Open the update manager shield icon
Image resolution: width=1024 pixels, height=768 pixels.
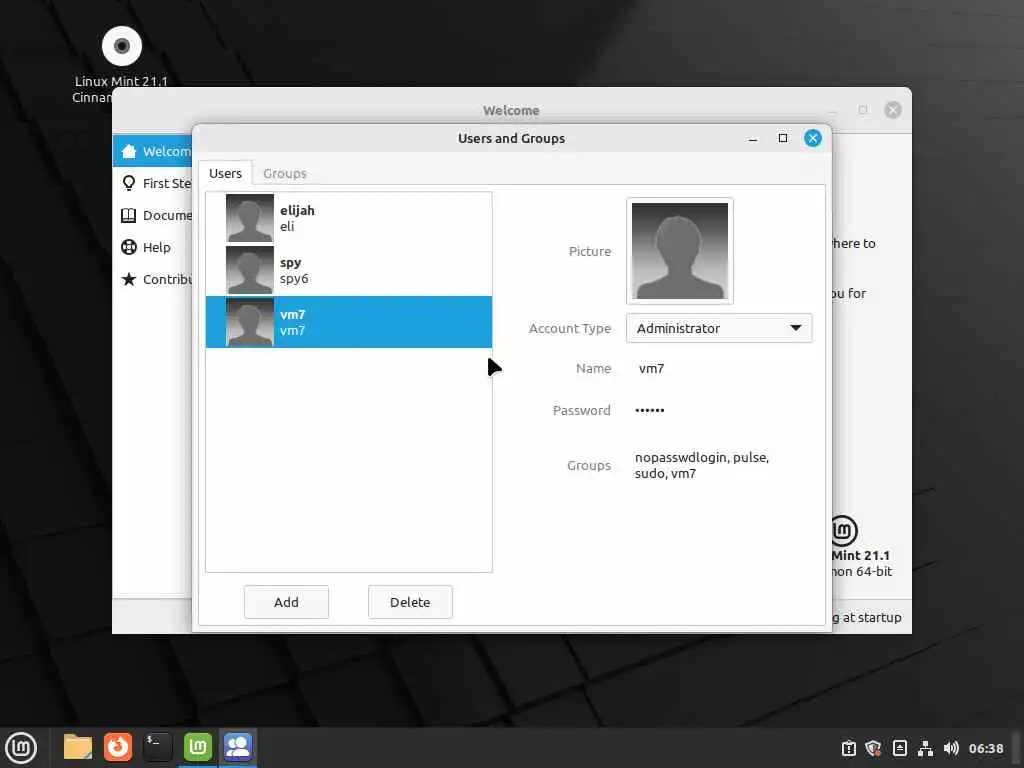[873, 748]
